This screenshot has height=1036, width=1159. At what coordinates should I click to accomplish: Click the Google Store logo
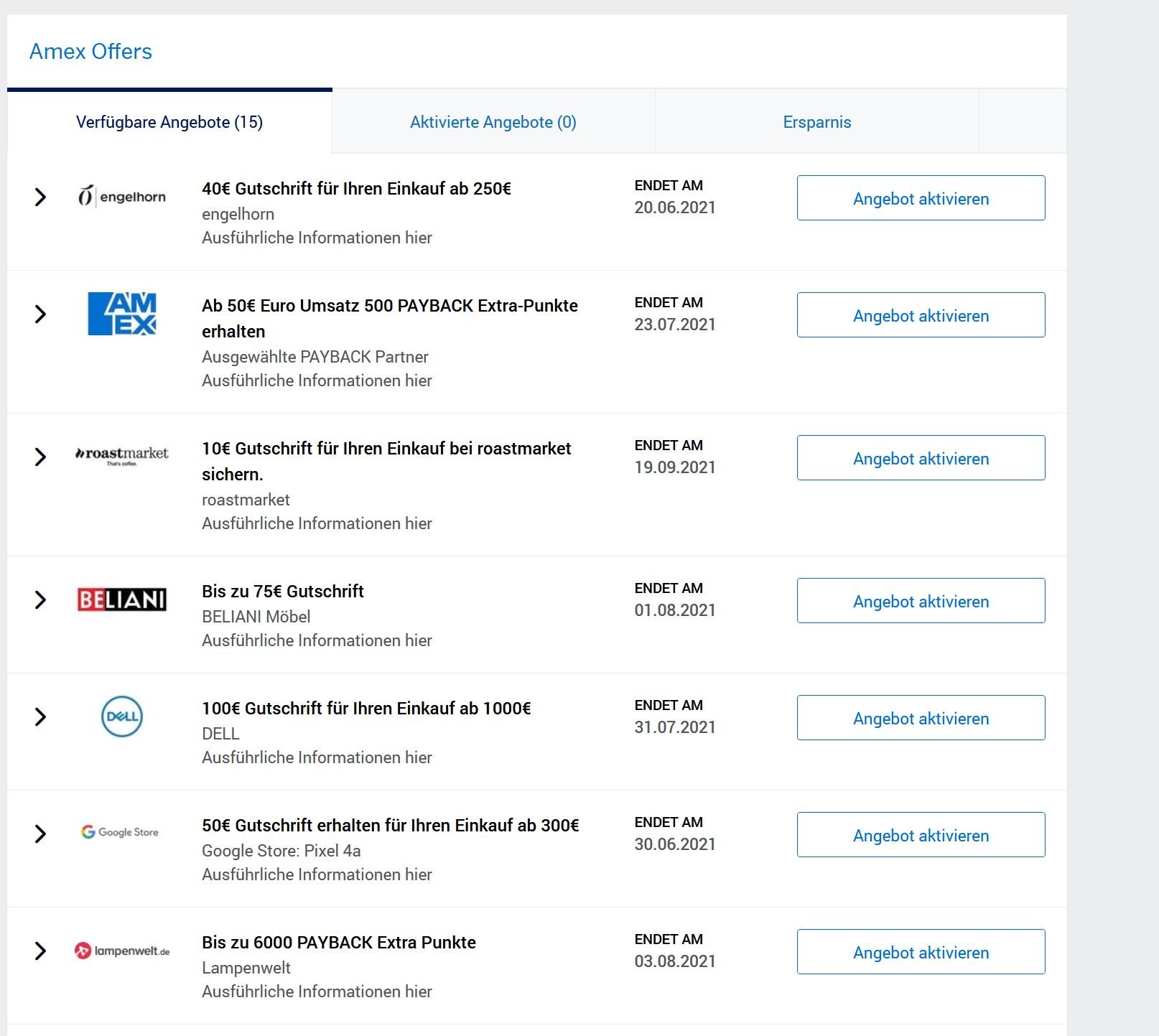click(120, 832)
